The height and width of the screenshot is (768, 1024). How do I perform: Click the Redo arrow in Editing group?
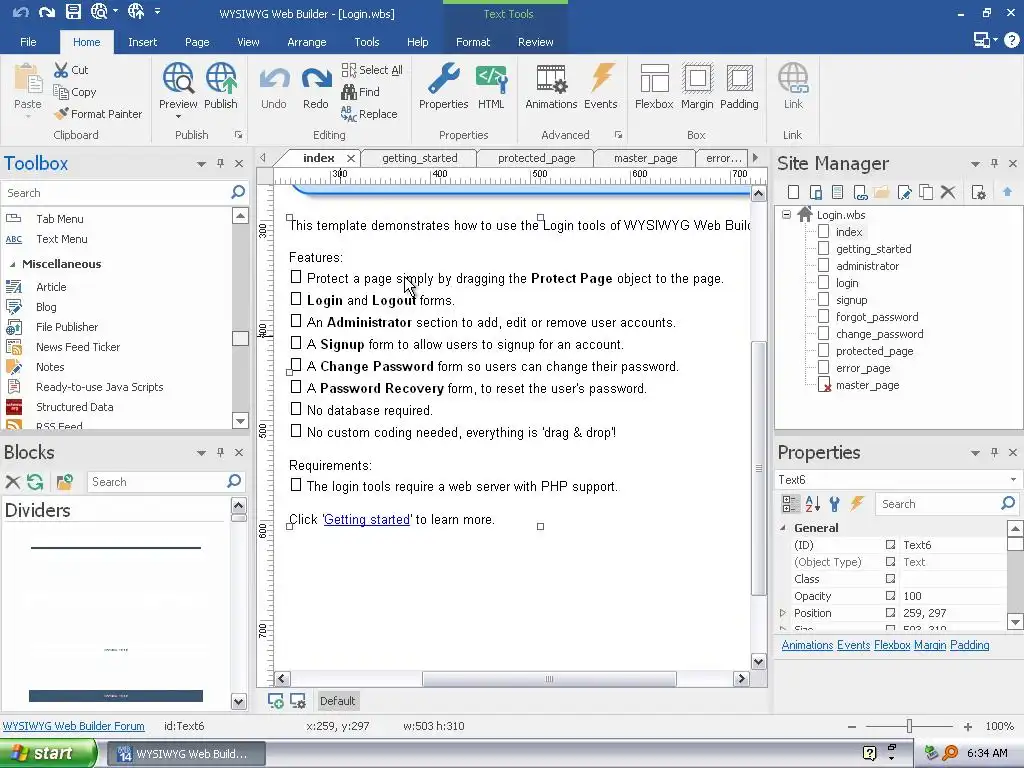[x=316, y=80]
